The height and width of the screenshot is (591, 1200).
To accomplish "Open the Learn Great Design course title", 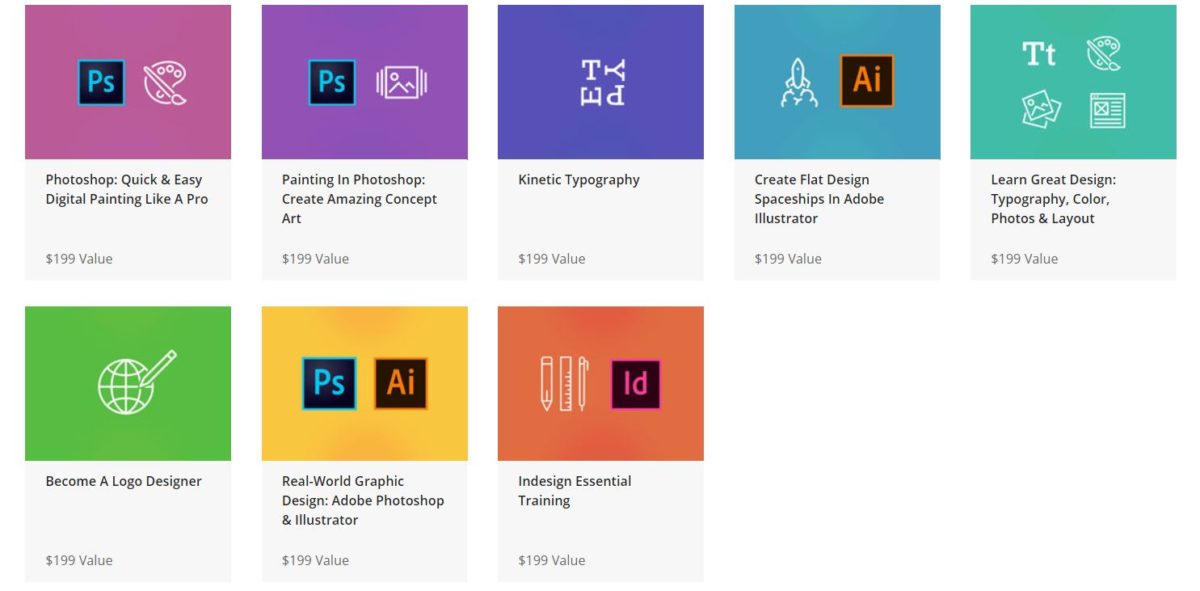I will [x=1053, y=199].
